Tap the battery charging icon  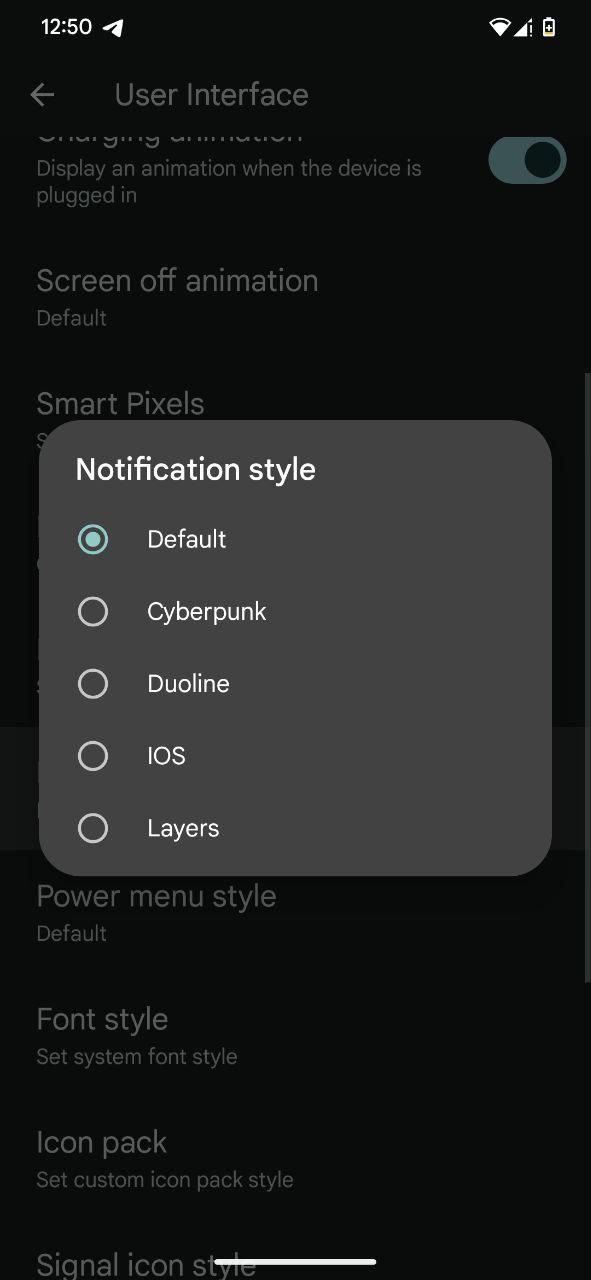(x=548, y=28)
